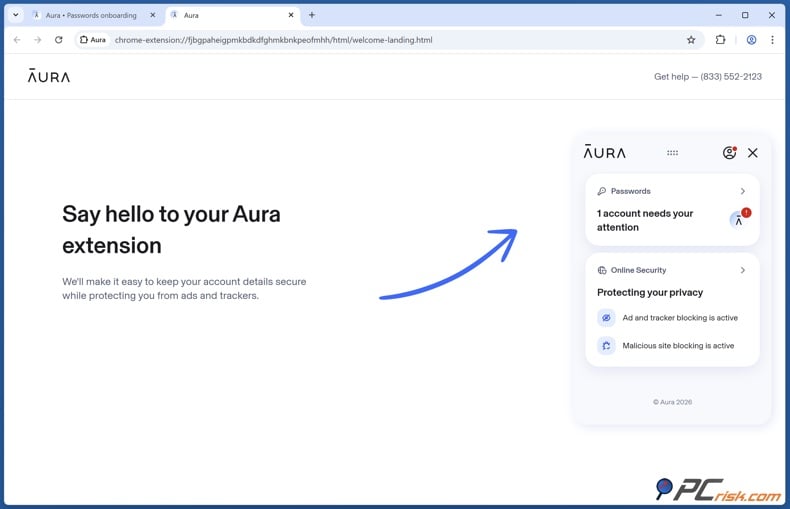Image resolution: width=790 pixels, height=509 pixels.
Task: Close the 'Aura • Passwords onboarding' tab
Action: coord(153,15)
